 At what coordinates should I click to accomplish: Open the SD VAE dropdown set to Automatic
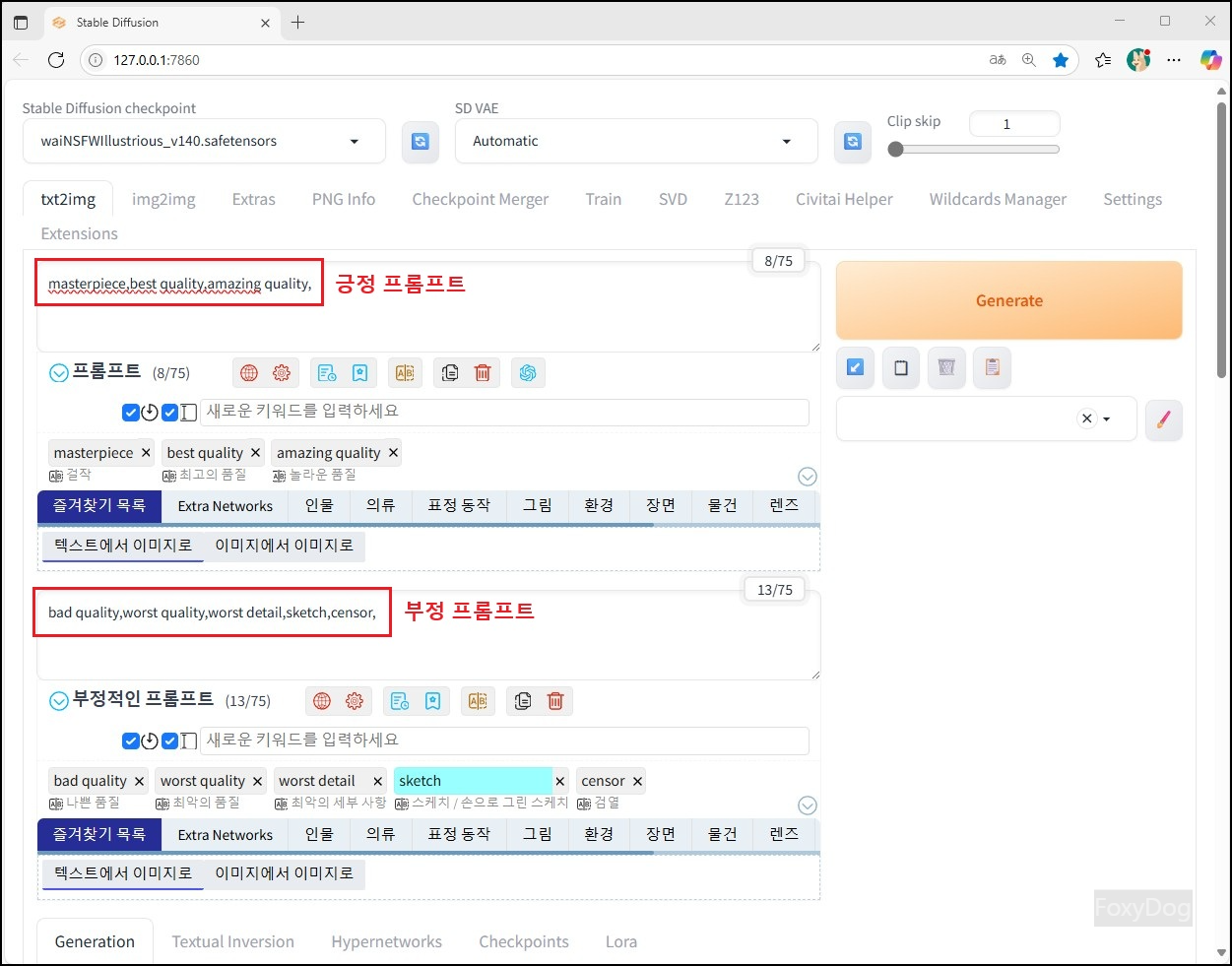click(636, 141)
